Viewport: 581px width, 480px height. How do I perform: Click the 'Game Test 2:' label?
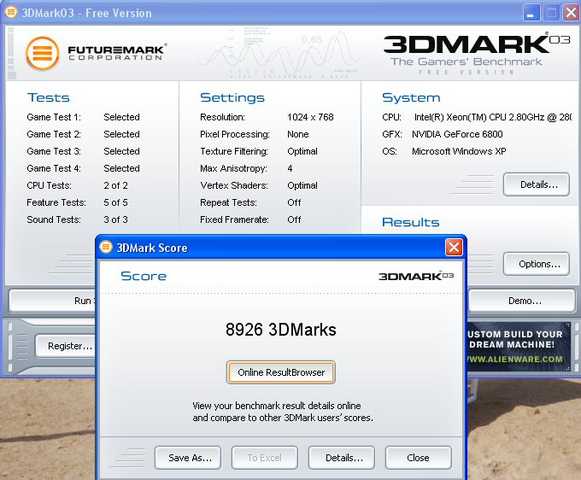coord(54,134)
